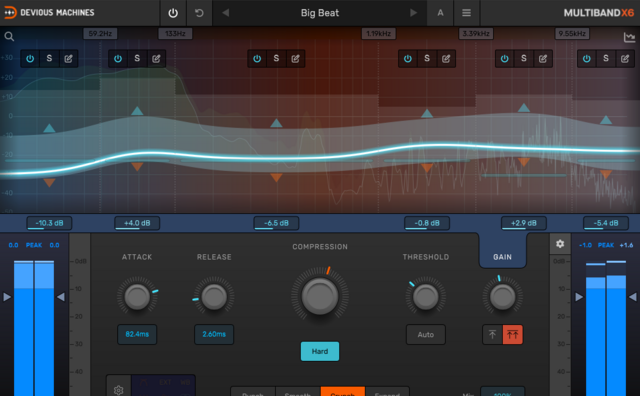Edit the 59.2Hz crossover frequency

(x=100, y=33)
